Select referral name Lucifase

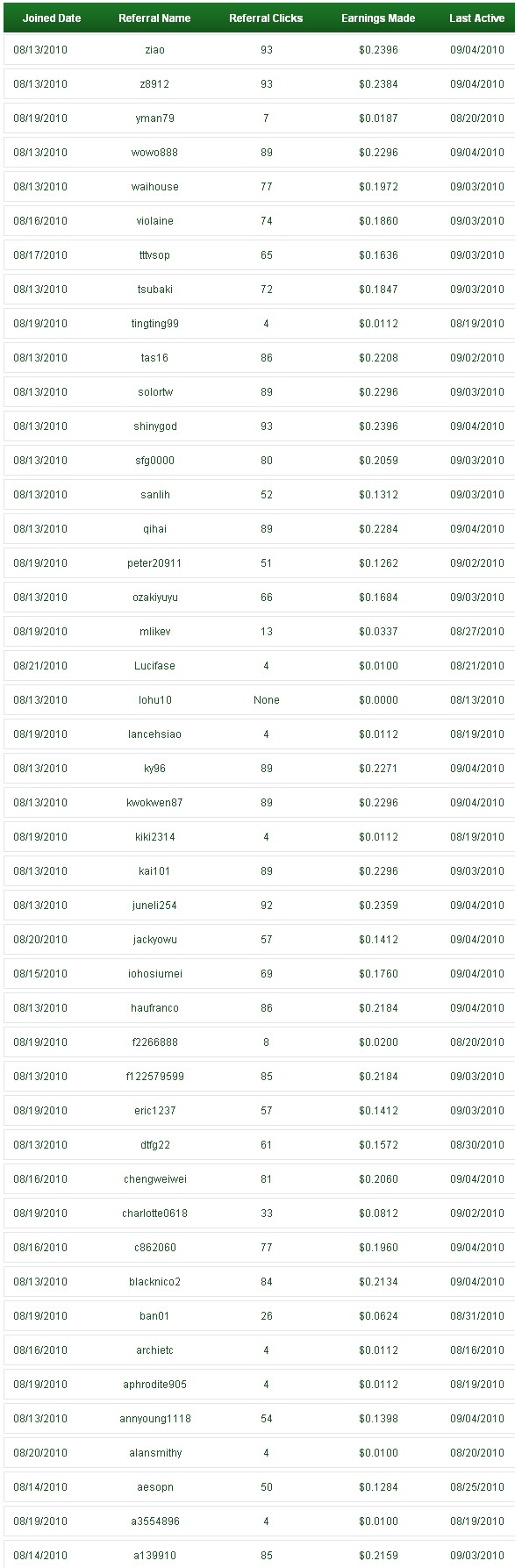[154, 666]
